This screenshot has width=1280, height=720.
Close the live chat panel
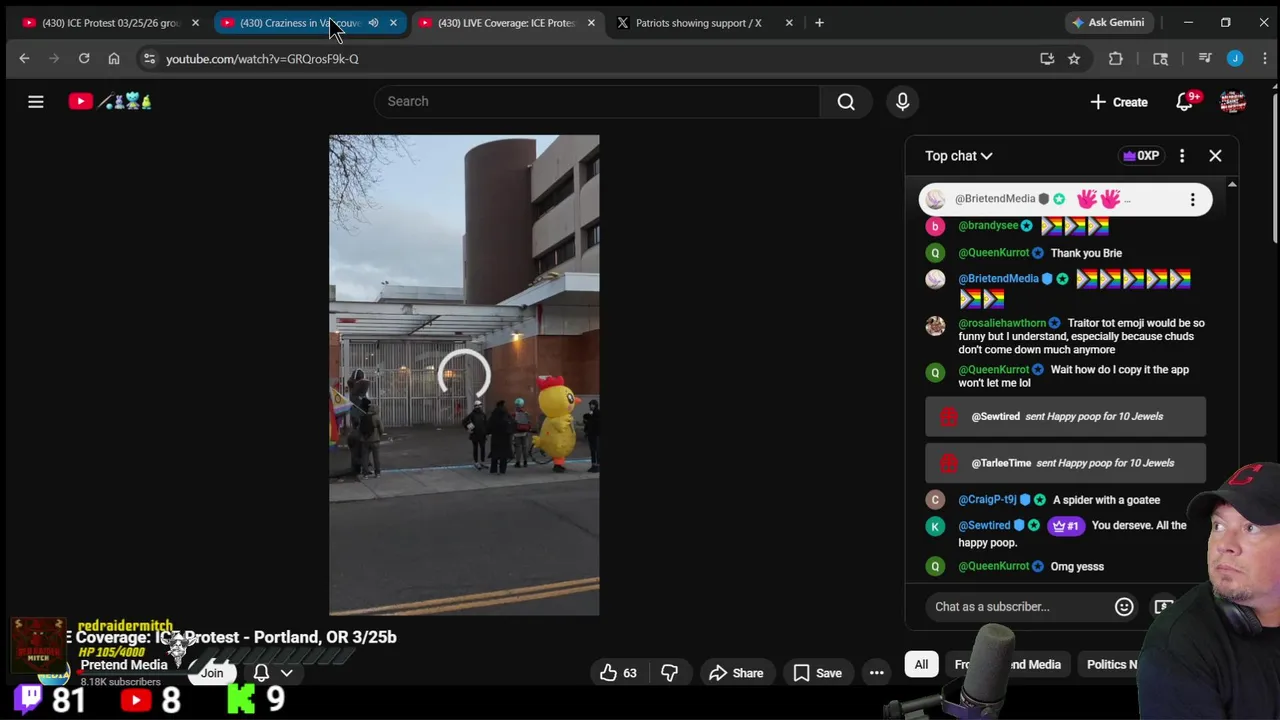coord(1215,156)
